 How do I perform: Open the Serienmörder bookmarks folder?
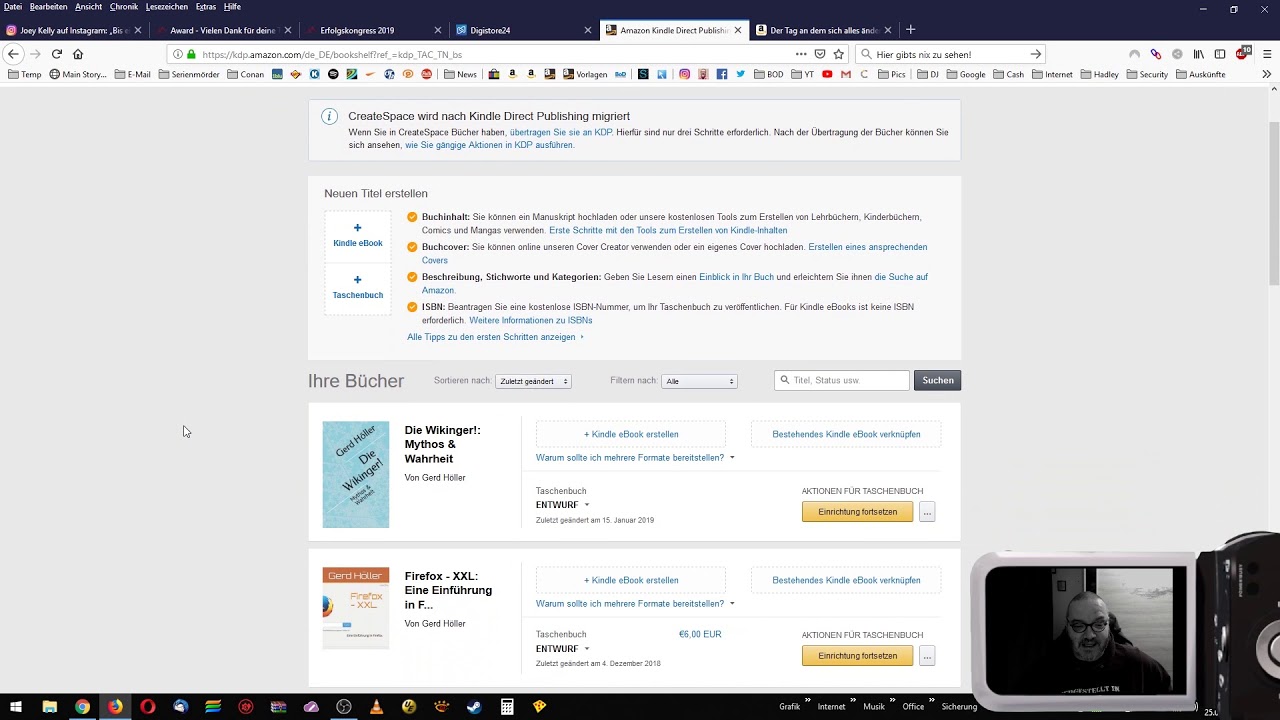[x=189, y=74]
